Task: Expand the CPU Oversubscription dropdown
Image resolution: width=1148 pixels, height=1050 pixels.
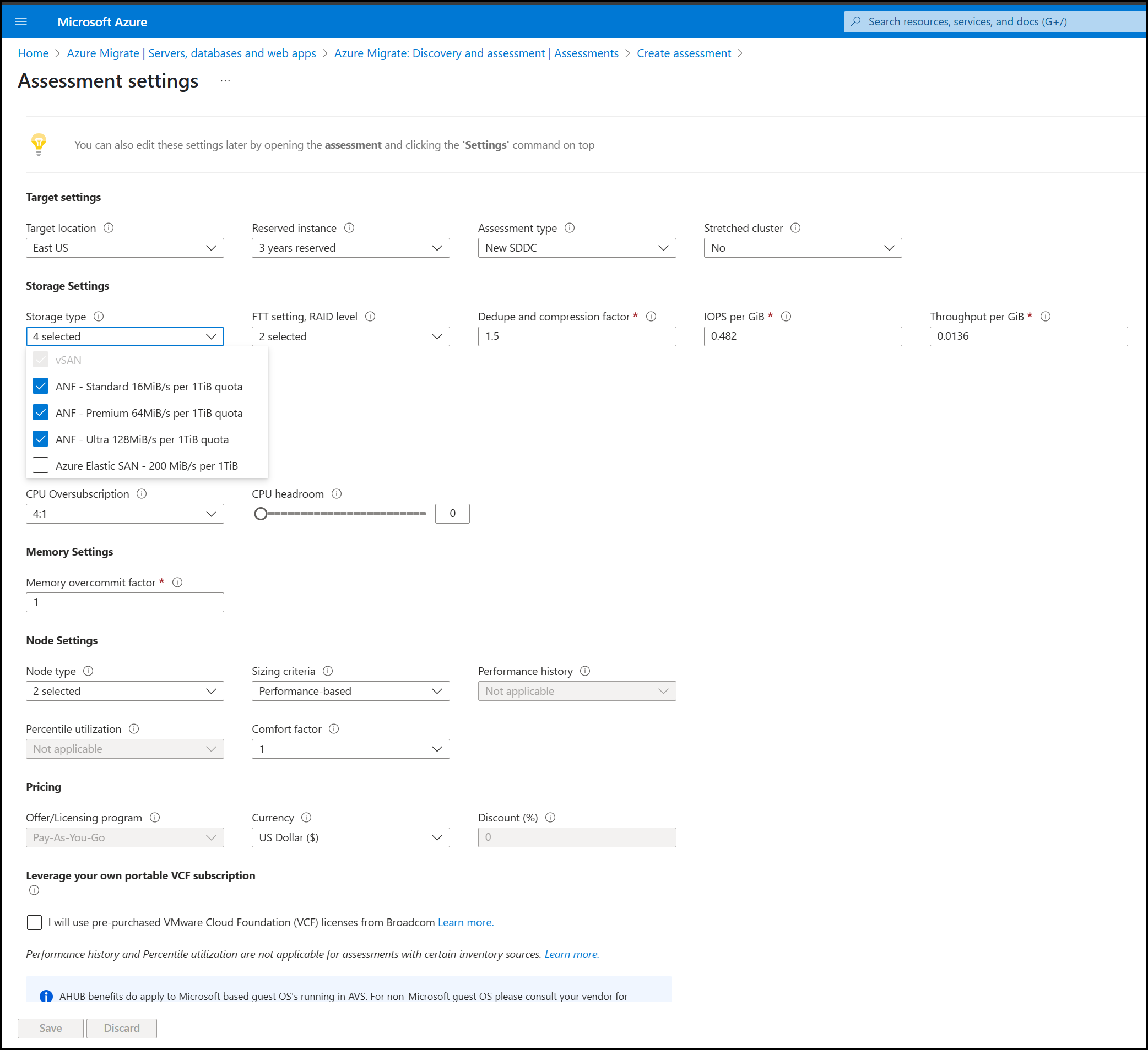Action: pos(124,514)
